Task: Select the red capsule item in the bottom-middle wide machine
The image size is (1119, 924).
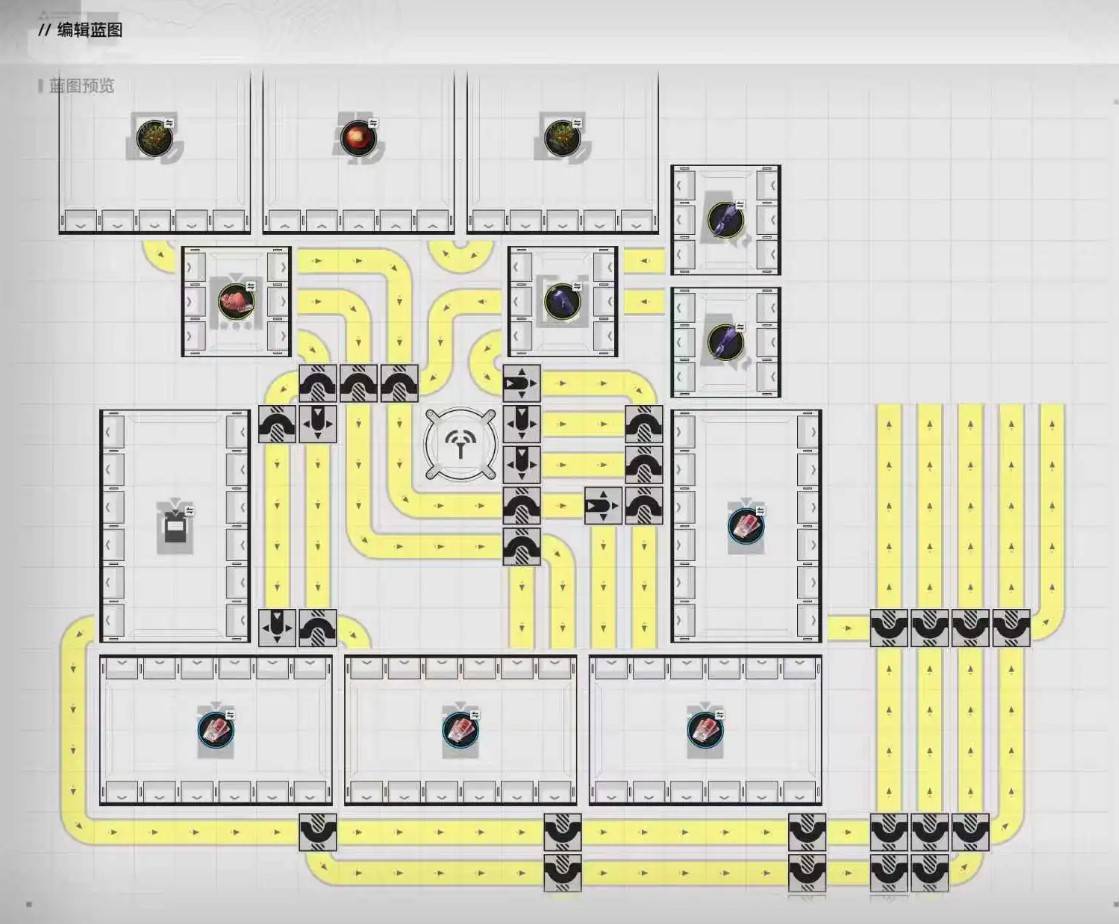Action: click(x=460, y=730)
